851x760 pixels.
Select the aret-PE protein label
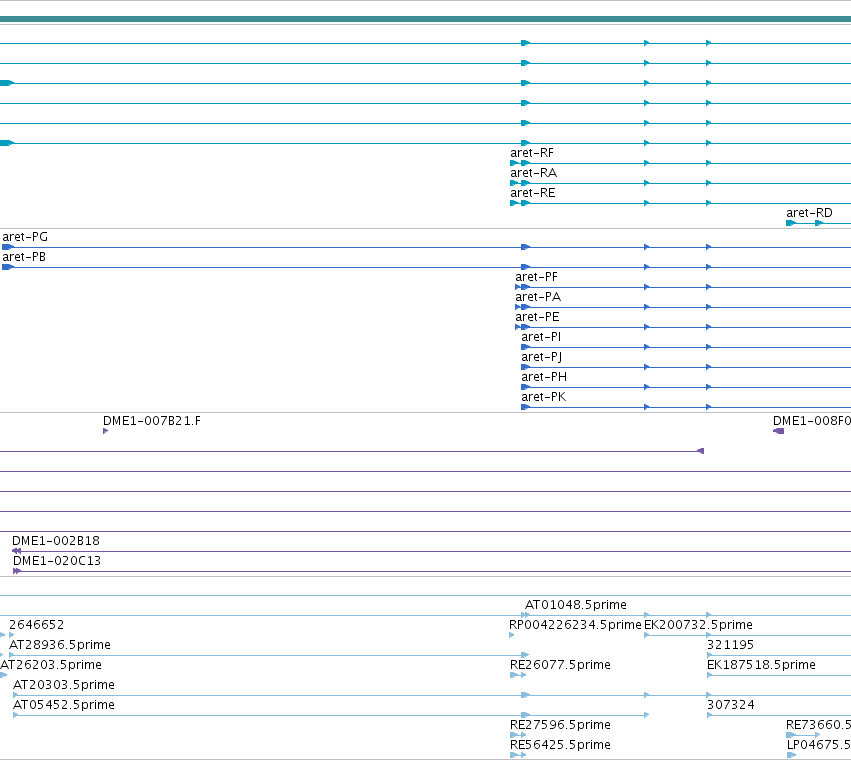pyautogui.click(x=537, y=317)
